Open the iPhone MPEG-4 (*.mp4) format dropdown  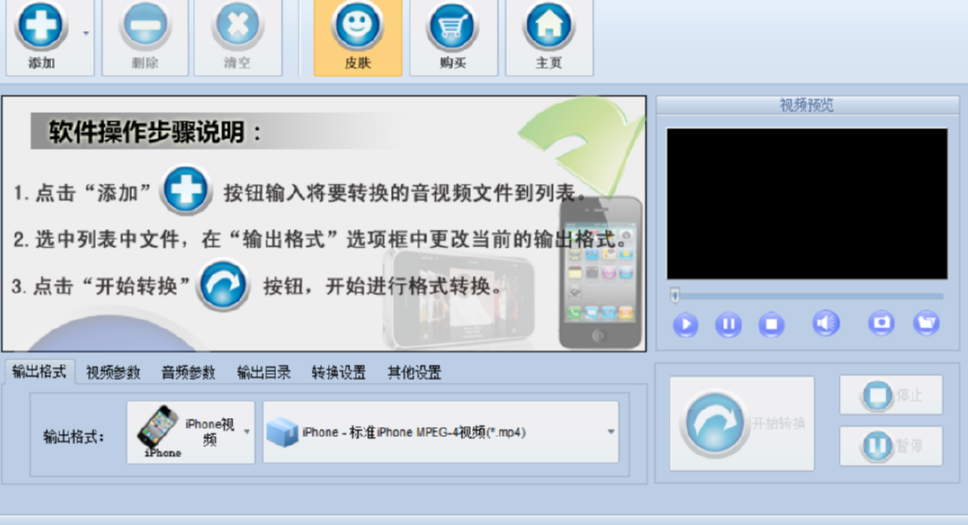pyautogui.click(x=441, y=432)
